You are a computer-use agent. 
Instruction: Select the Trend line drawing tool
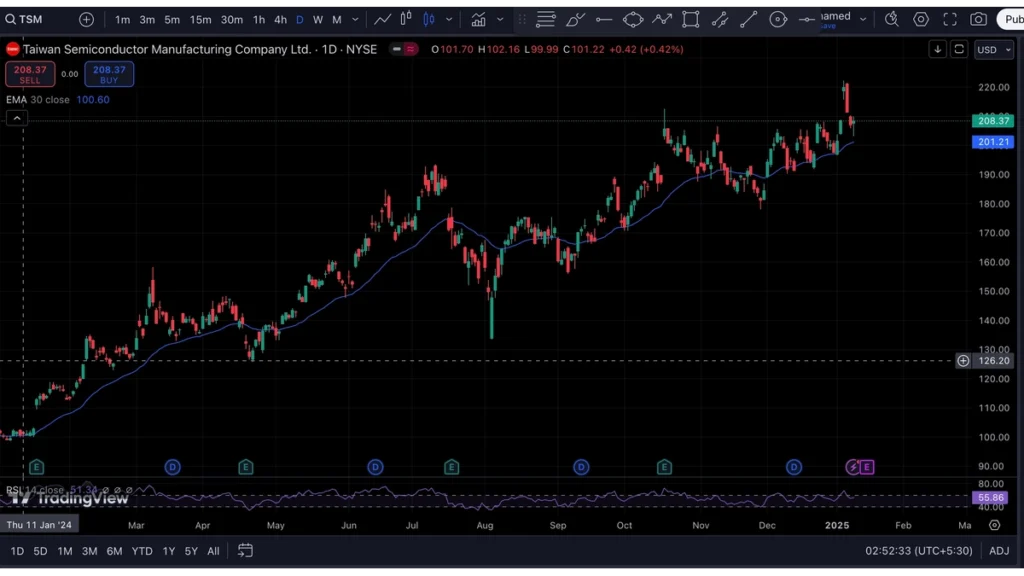(x=748, y=20)
